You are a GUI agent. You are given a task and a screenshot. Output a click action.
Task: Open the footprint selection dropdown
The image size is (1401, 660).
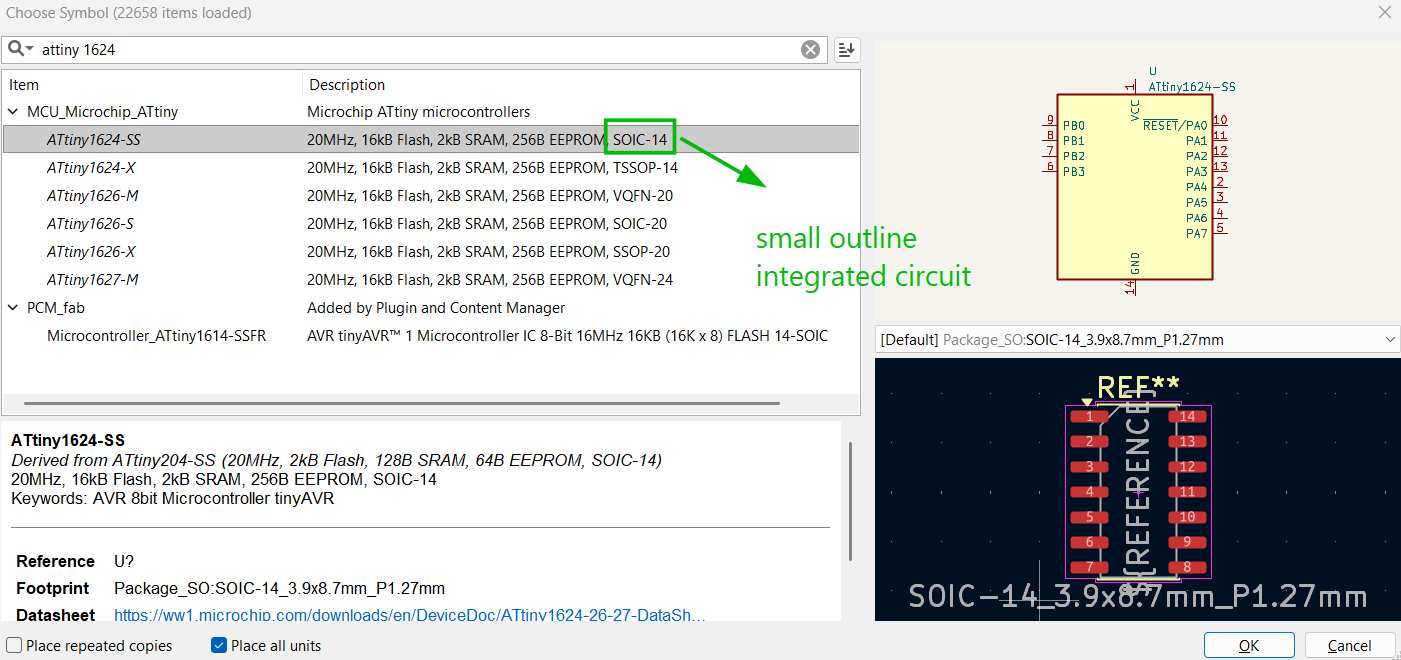pyautogui.click(x=1138, y=340)
